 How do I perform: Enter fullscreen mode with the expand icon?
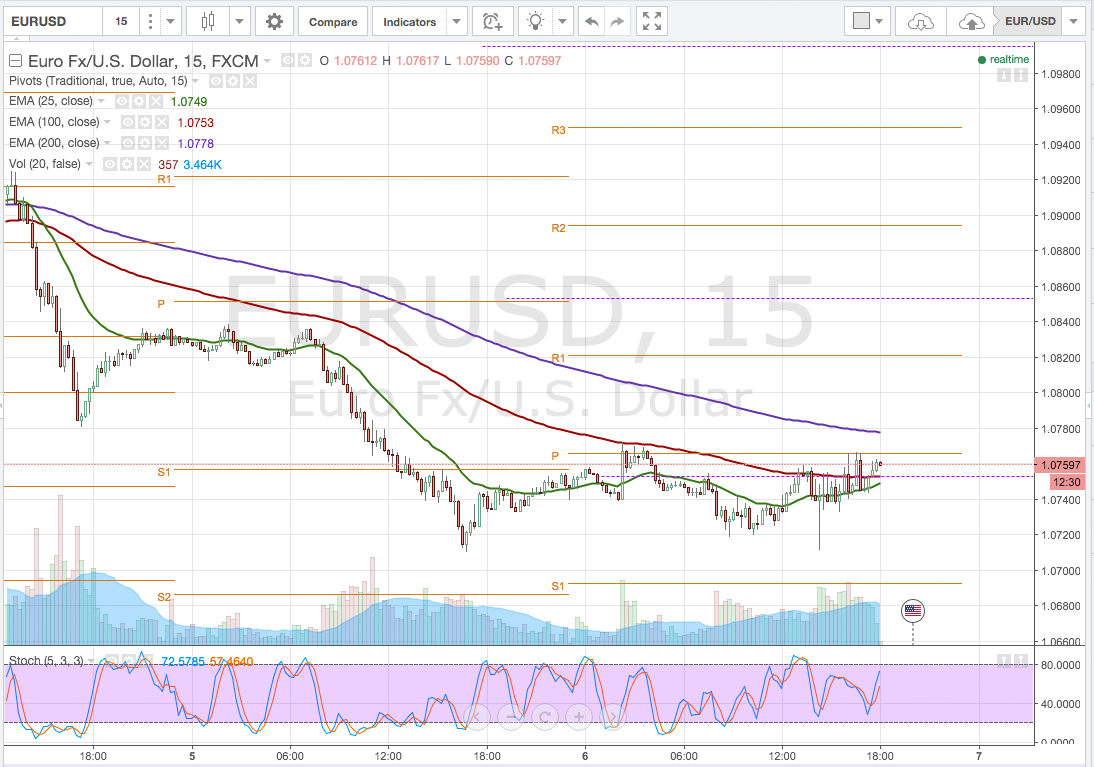point(652,20)
